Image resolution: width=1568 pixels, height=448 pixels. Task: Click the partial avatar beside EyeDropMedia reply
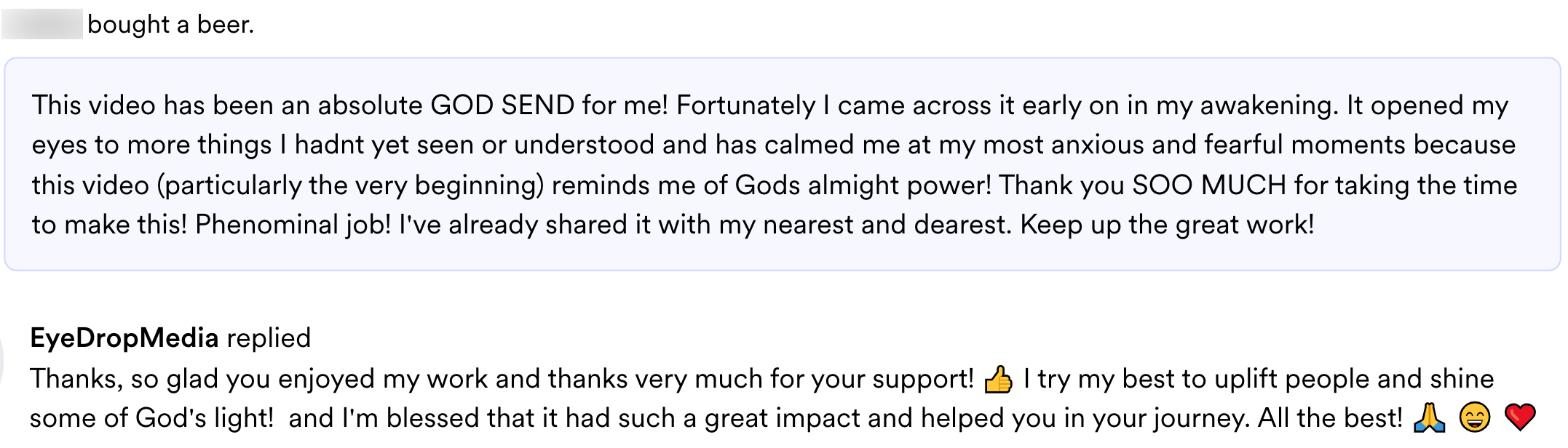(2, 361)
